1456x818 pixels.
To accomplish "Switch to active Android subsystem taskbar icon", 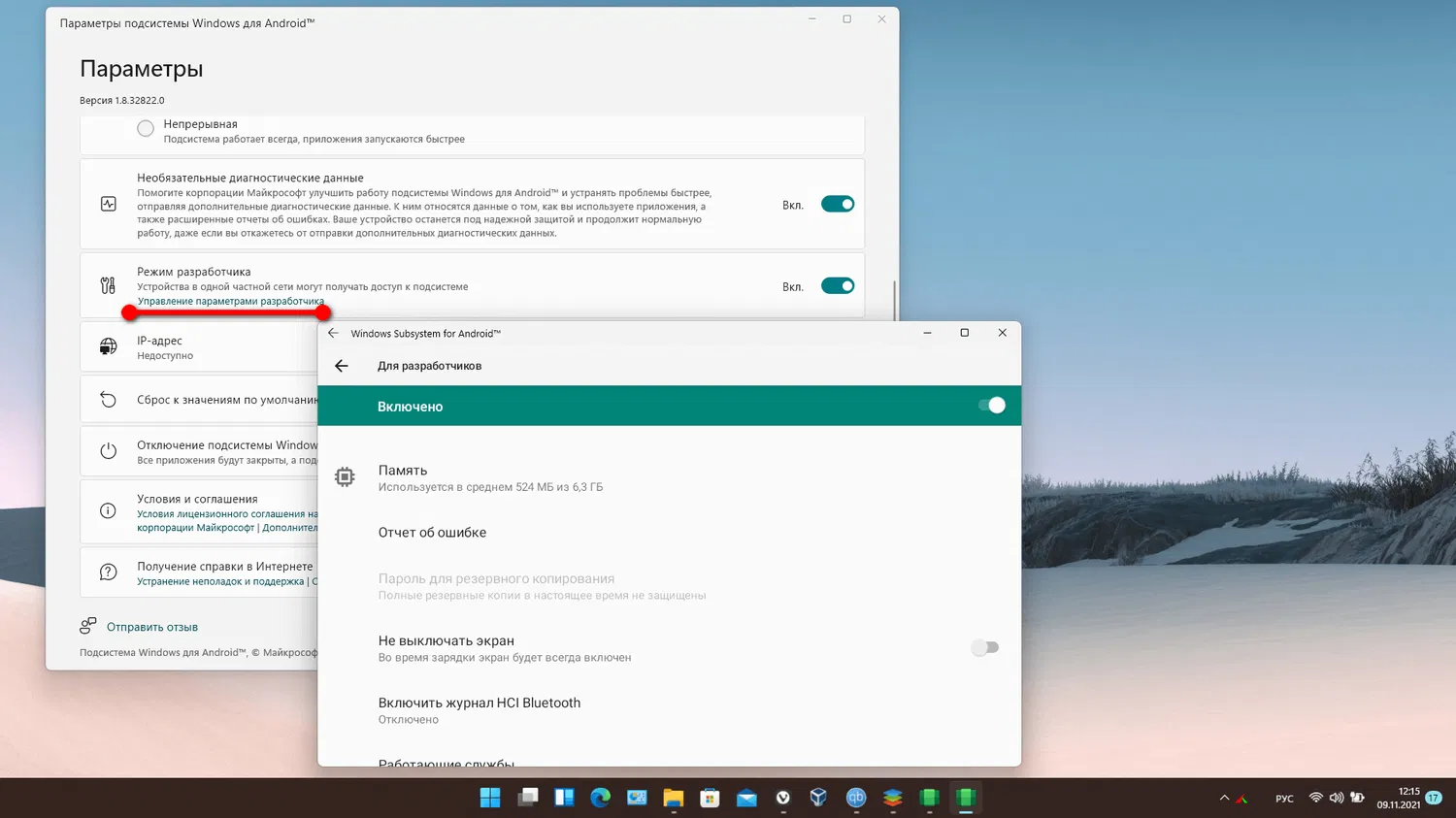I will click(x=966, y=798).
